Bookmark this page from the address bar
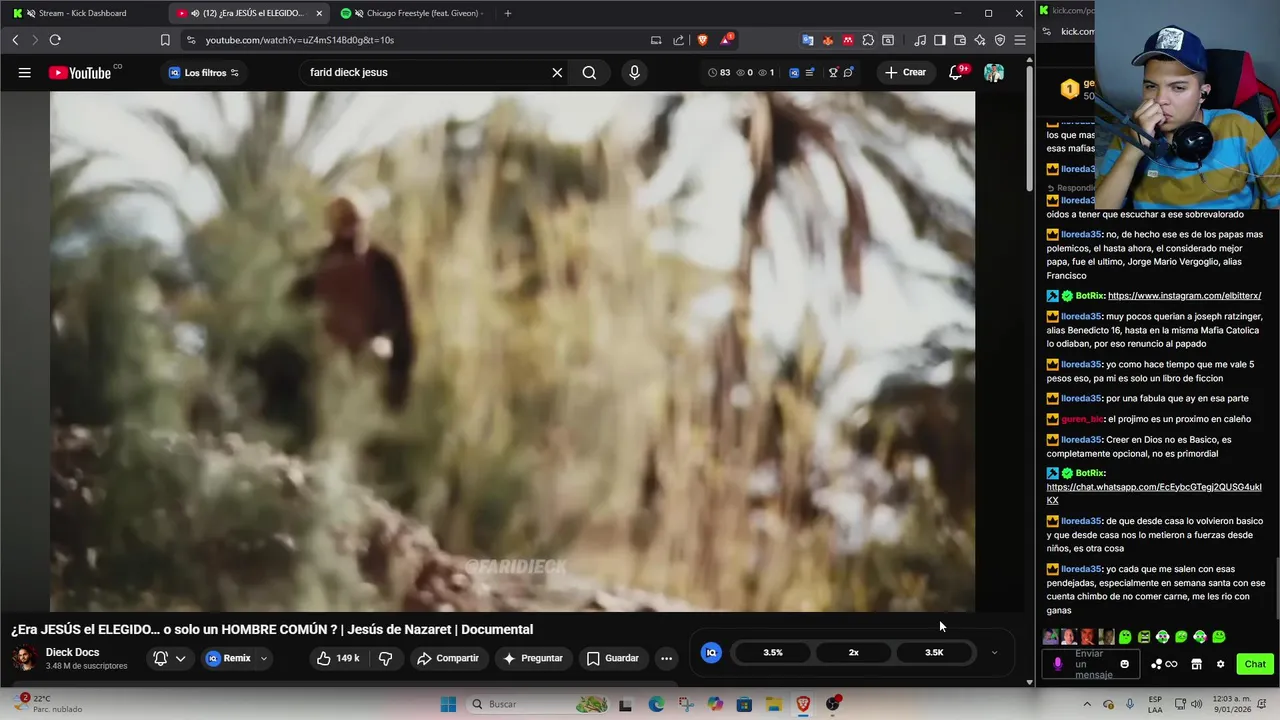This screenshot has height=720, width=1280. (165, 40)
